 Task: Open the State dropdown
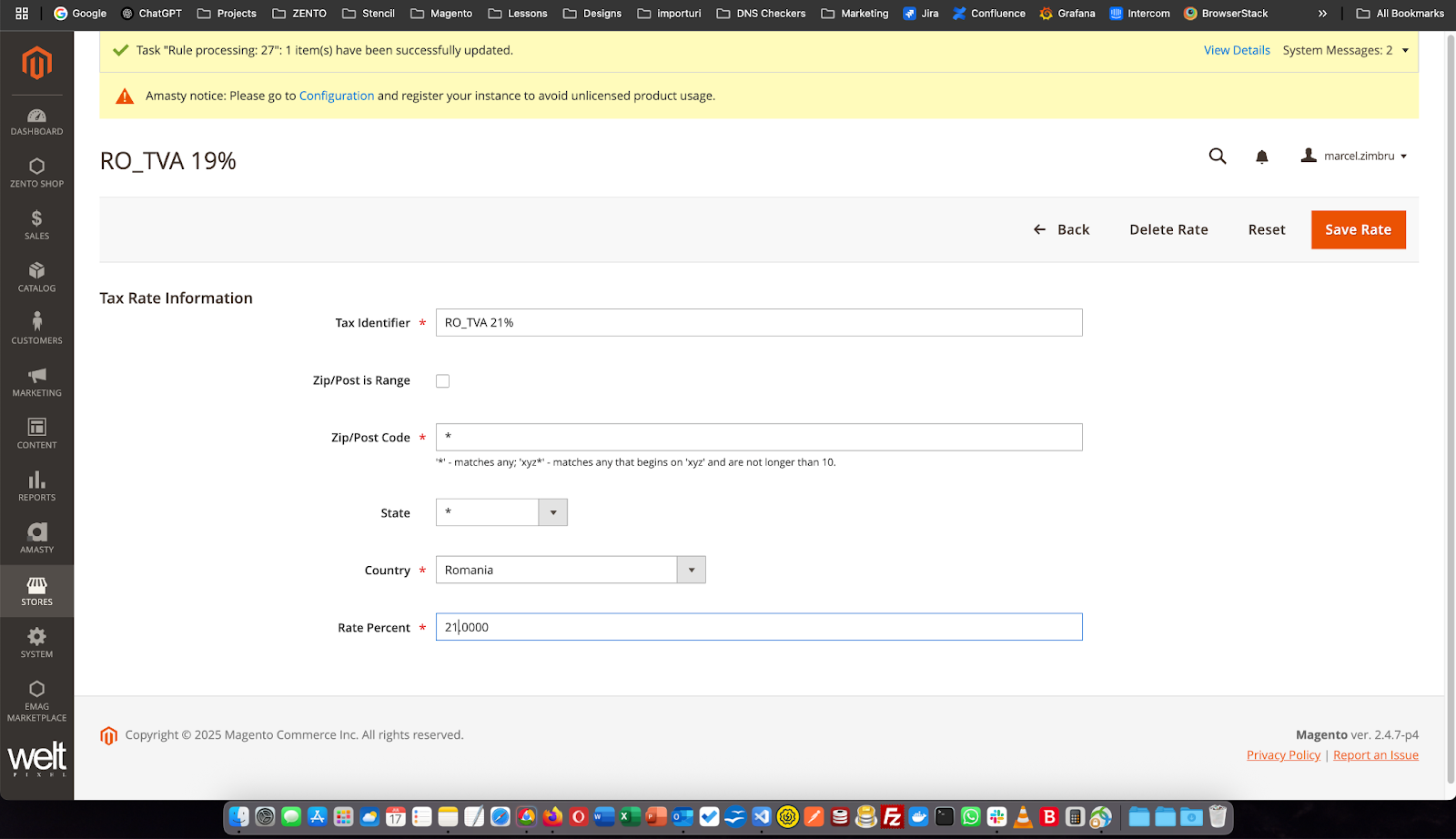(x=501, y=512)
